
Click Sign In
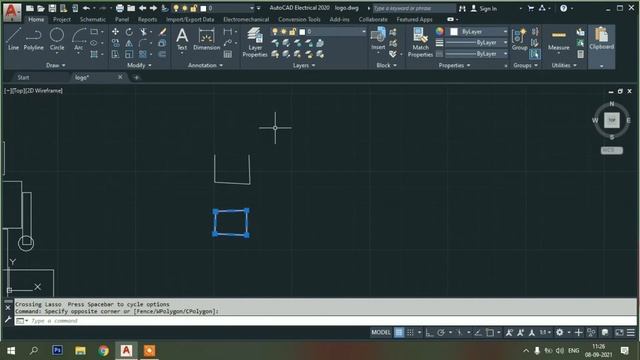(x=484, y=8)
